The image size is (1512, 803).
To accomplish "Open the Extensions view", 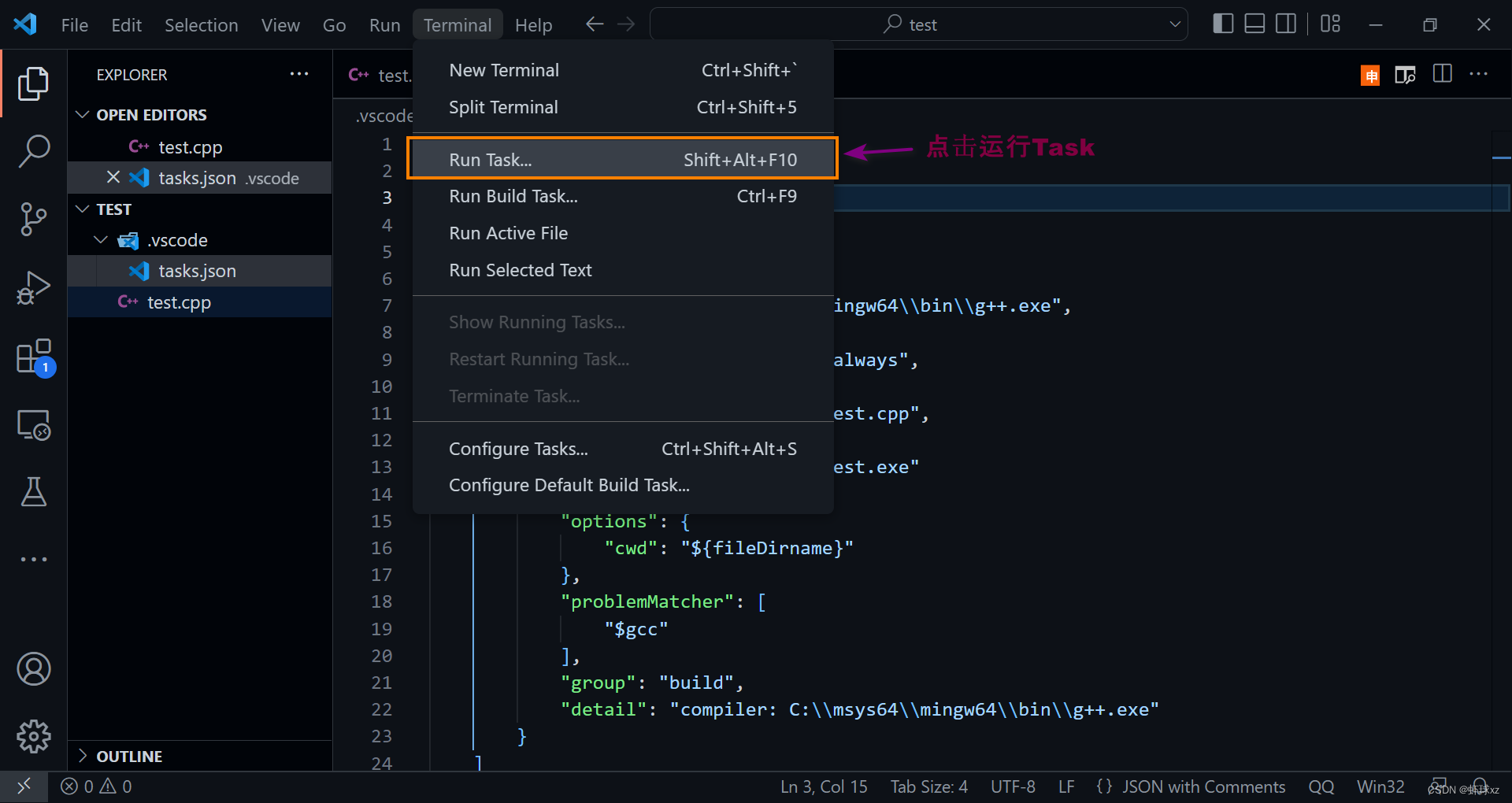I will click(x=33, y=357).
